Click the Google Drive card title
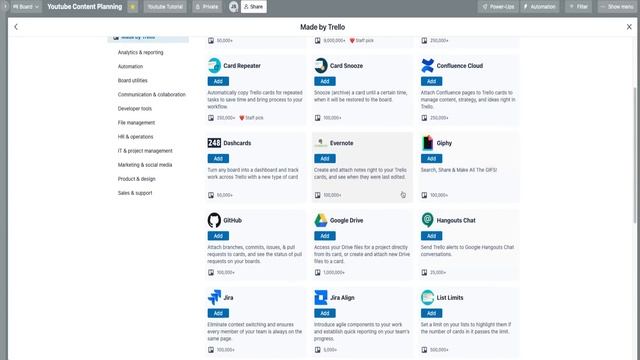640x360 pixels. point(347,220)
